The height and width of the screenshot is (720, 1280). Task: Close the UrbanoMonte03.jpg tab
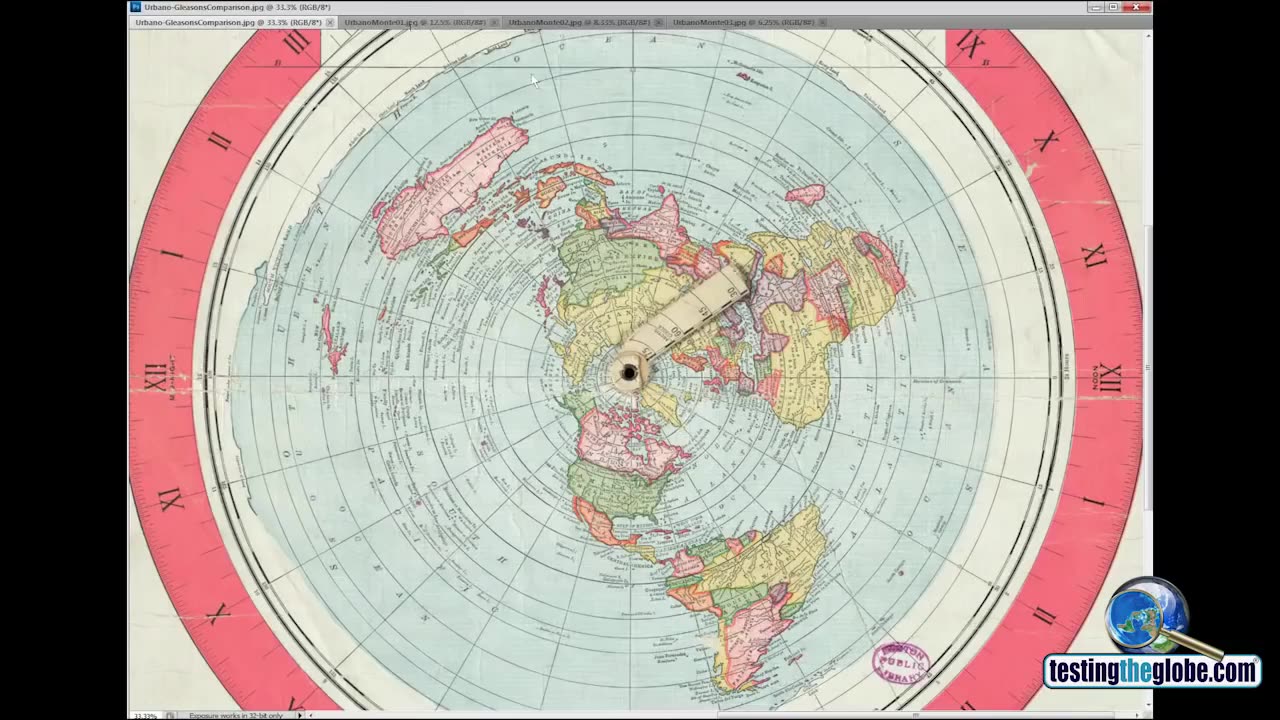823,22
